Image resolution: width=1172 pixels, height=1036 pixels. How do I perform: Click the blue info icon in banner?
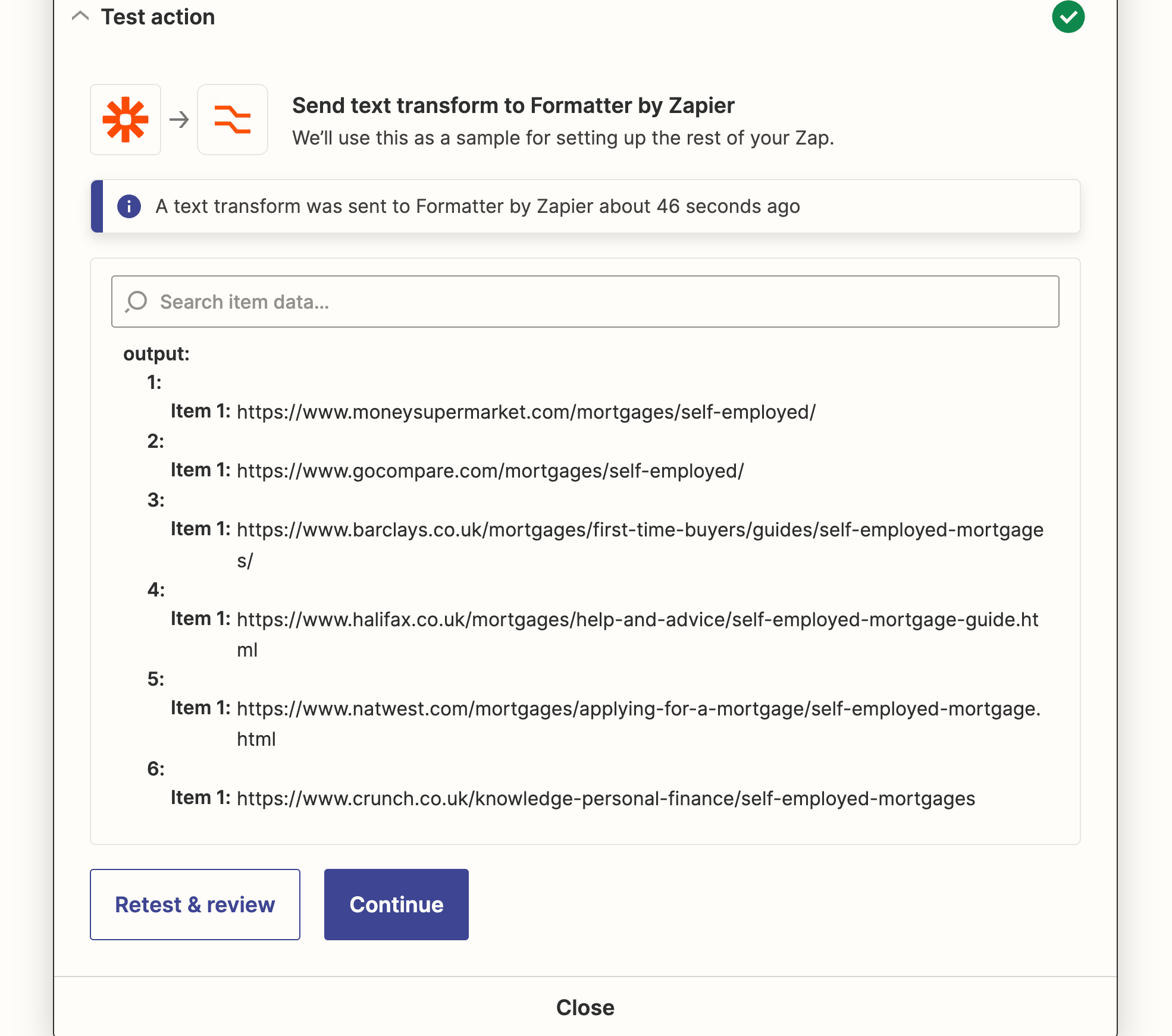129,206
